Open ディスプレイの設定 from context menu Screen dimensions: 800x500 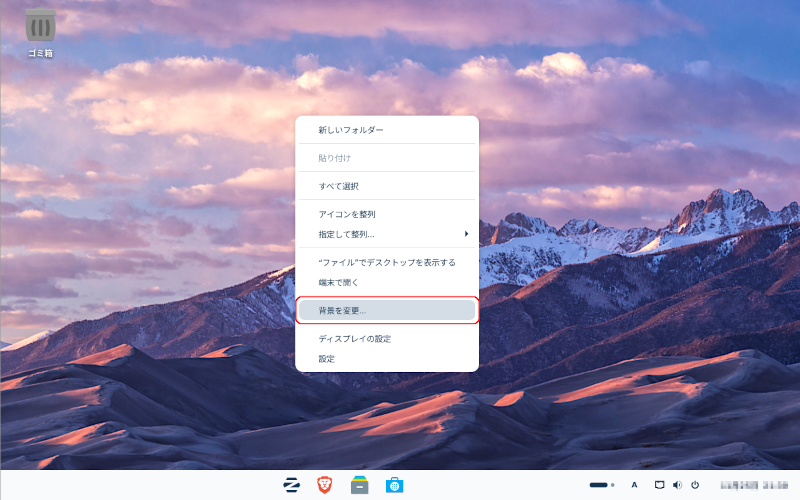pyautogui.click(x=387, y=338)
